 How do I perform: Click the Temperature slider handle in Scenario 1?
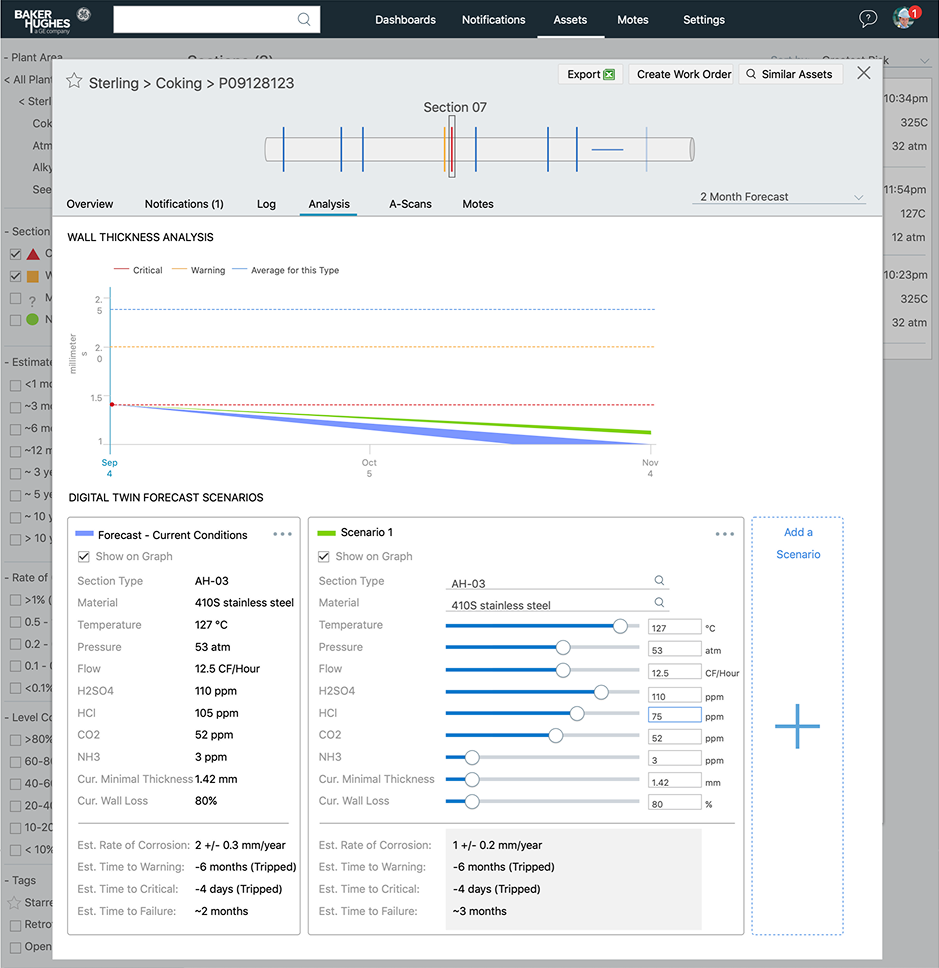click(x=620, y=626)
